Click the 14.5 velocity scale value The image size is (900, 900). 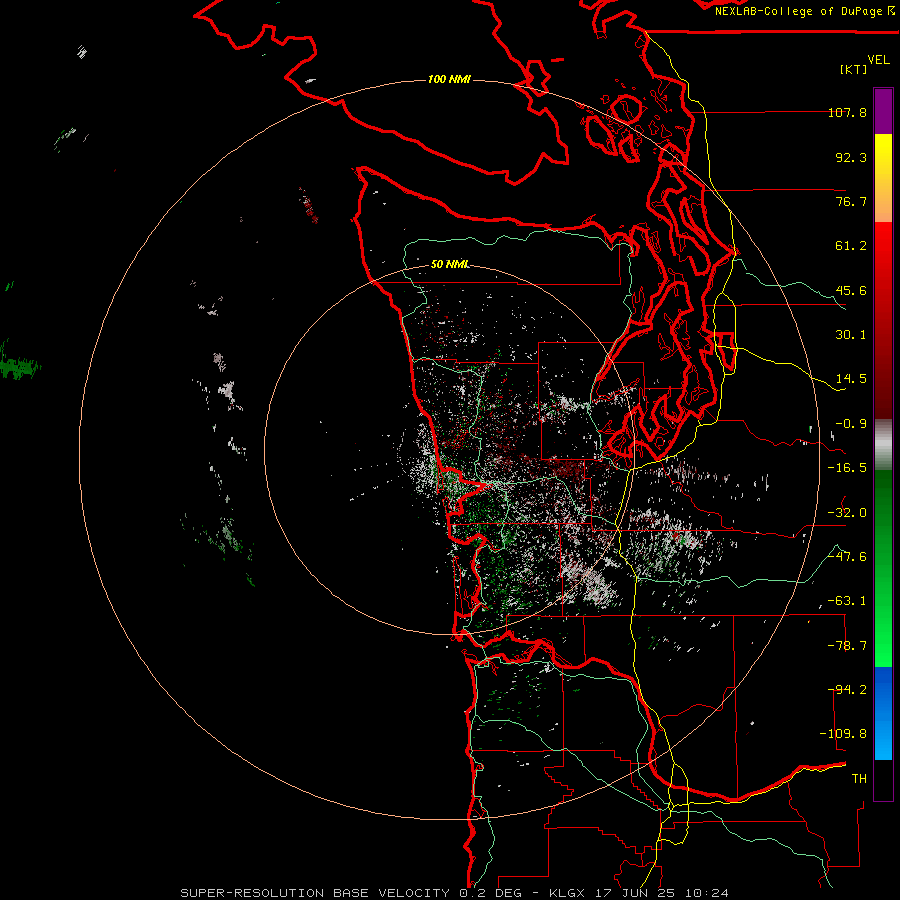tap(851, 379)
